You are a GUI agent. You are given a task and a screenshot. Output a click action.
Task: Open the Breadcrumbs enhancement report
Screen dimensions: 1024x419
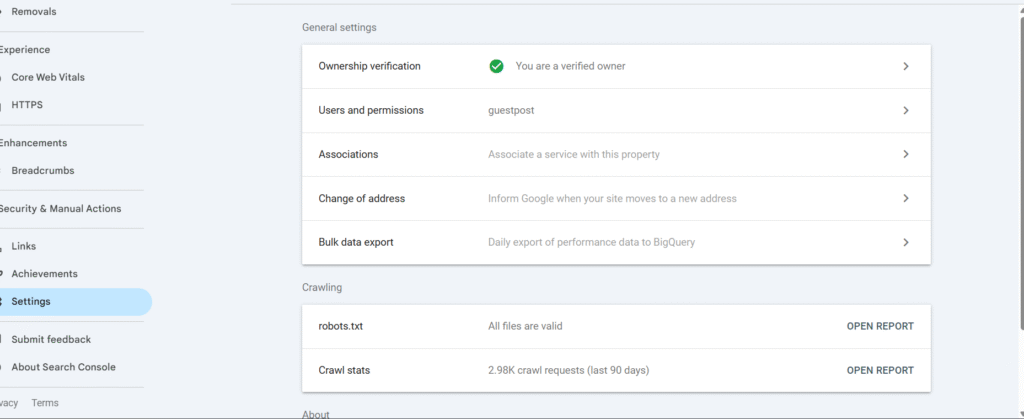[x=43, y=171]
